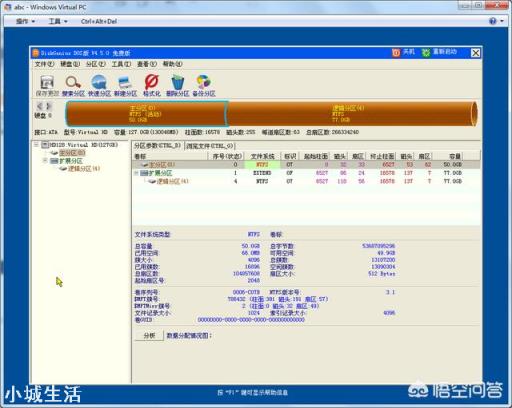This screenshot has height=408, width=512.
Task: Select 主分区(0) row in partition table
Action: click(306, 165)
